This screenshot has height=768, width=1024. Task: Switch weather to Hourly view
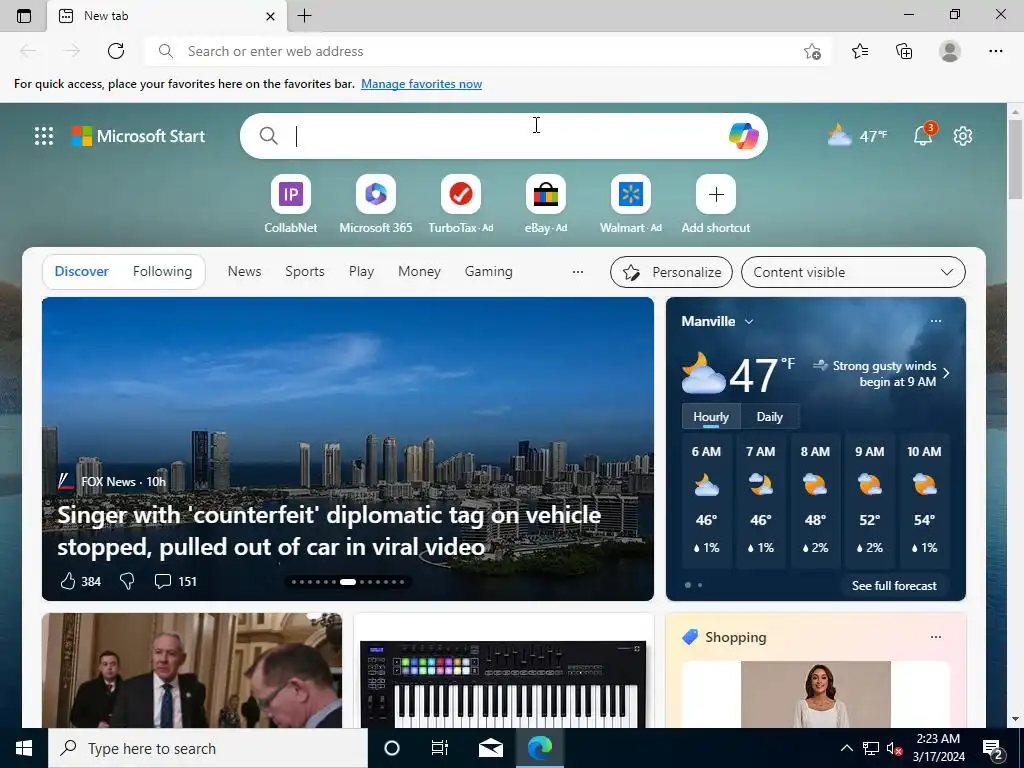tap(711, 417)
